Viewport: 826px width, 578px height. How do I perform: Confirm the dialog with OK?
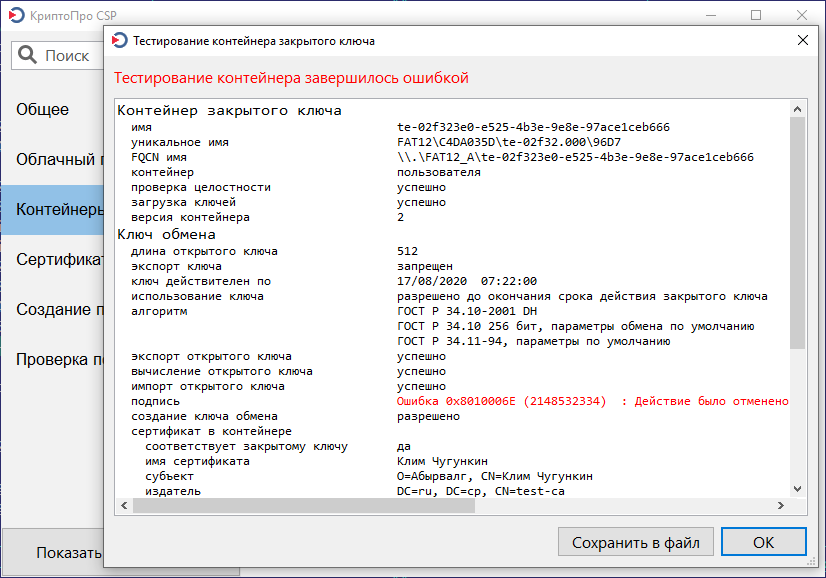pyautogui.click(x=763, y=543)
